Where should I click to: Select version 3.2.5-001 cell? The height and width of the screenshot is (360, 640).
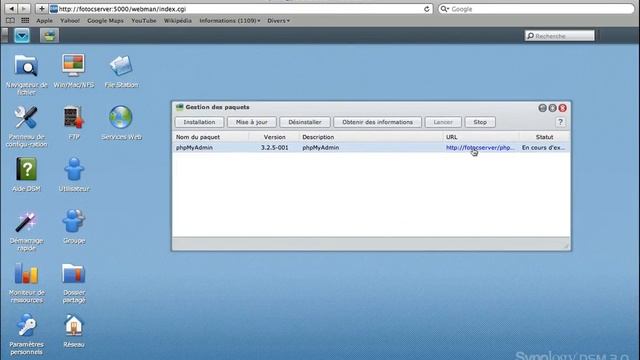(274, 148)
